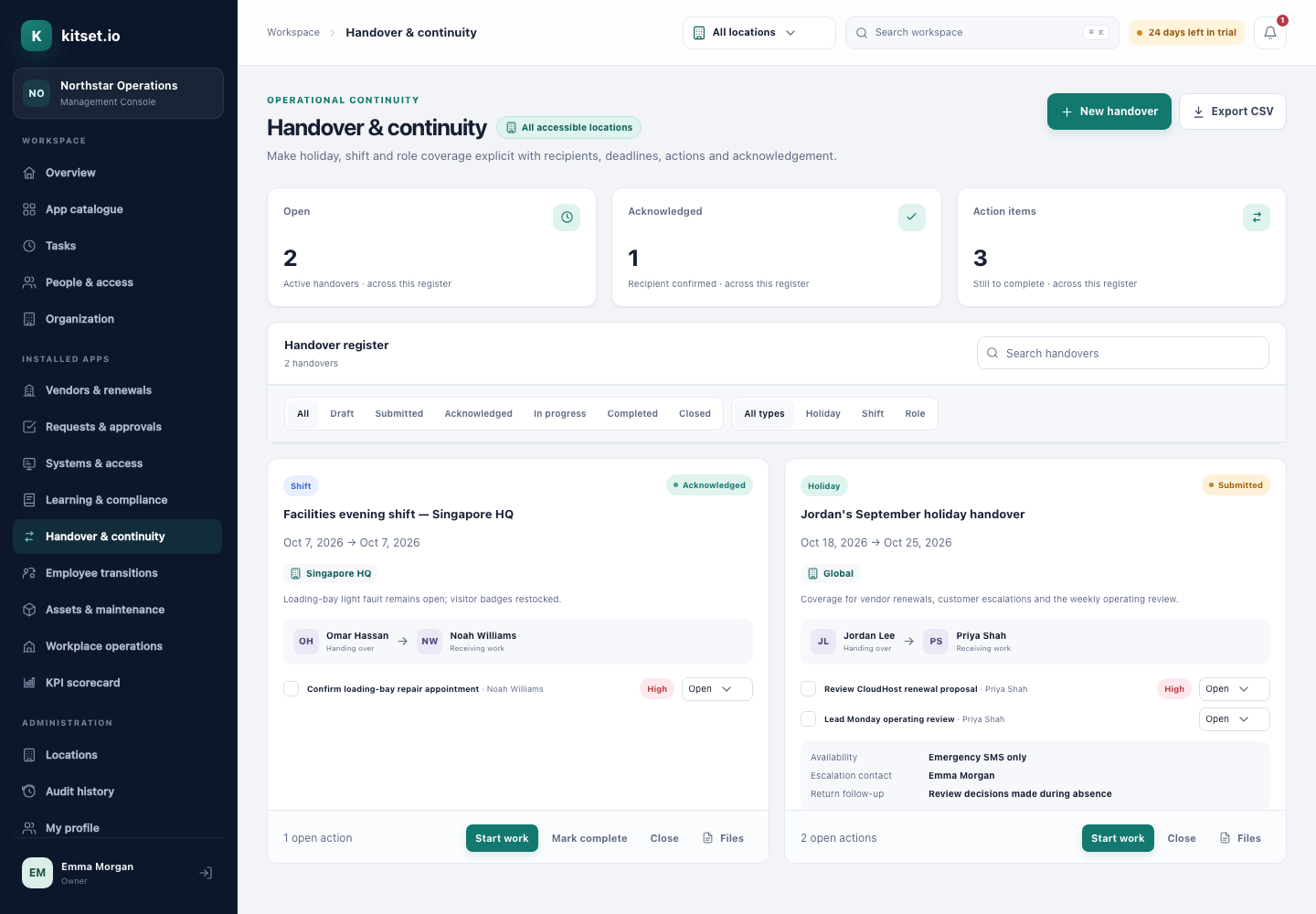Check Lead Monday operating review
The width and height of the screenshot is (1316, 914).
tap(809, 719)
